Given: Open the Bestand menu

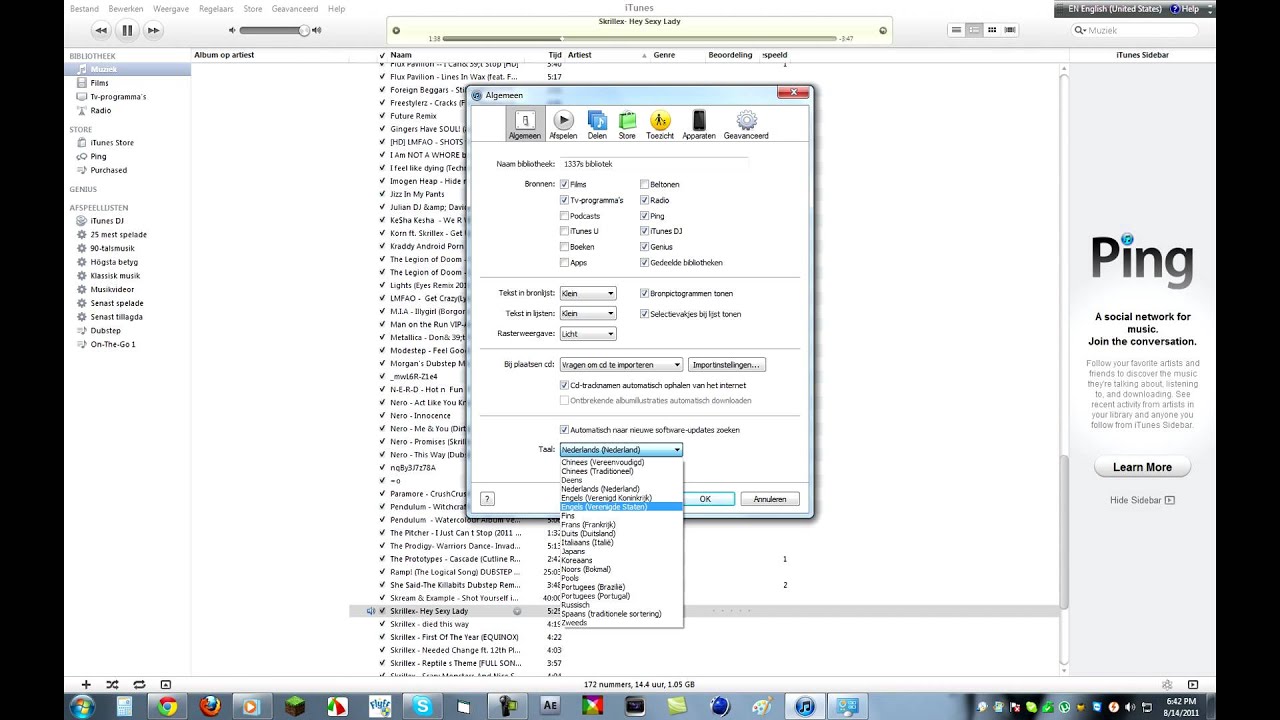Looking at the screenshot, I should coord(84,8).
